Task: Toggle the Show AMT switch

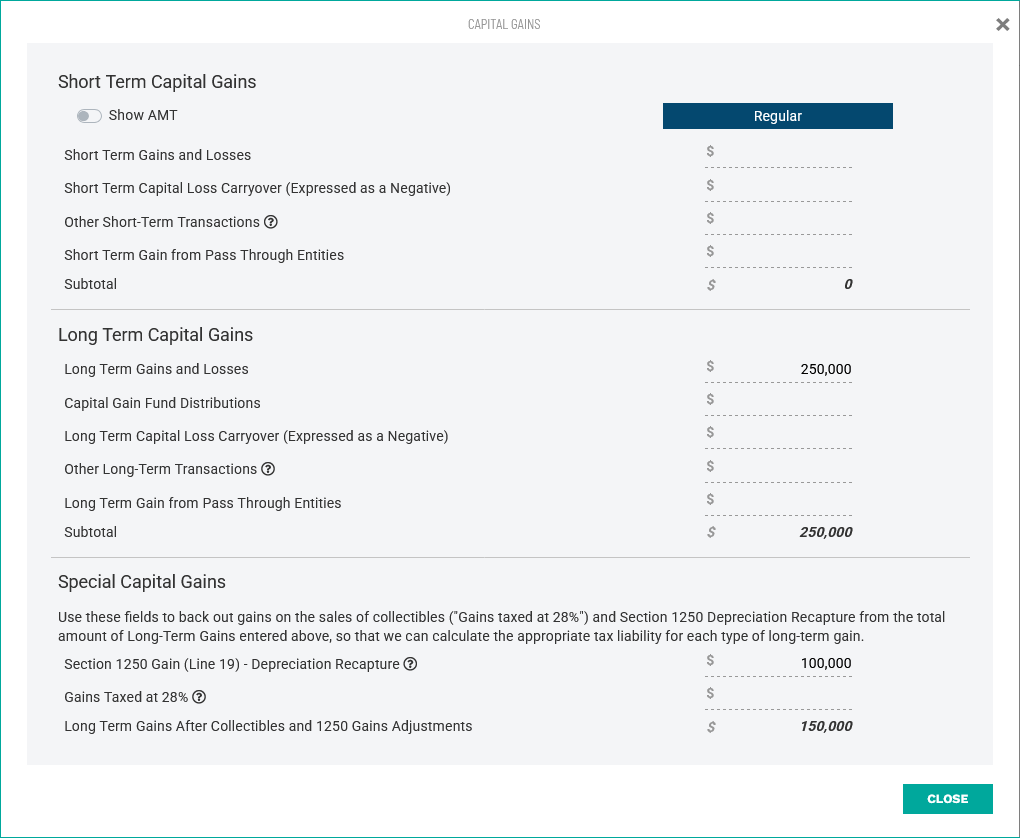Action: [89, 116]
